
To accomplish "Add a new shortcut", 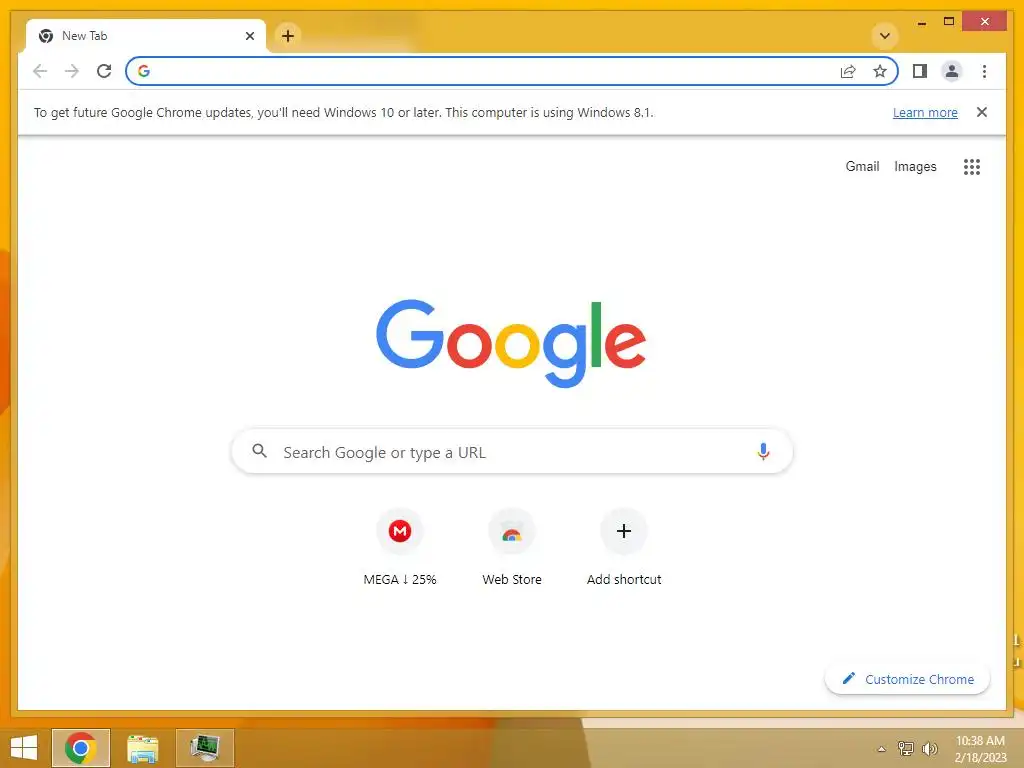I will click(624, 547).
